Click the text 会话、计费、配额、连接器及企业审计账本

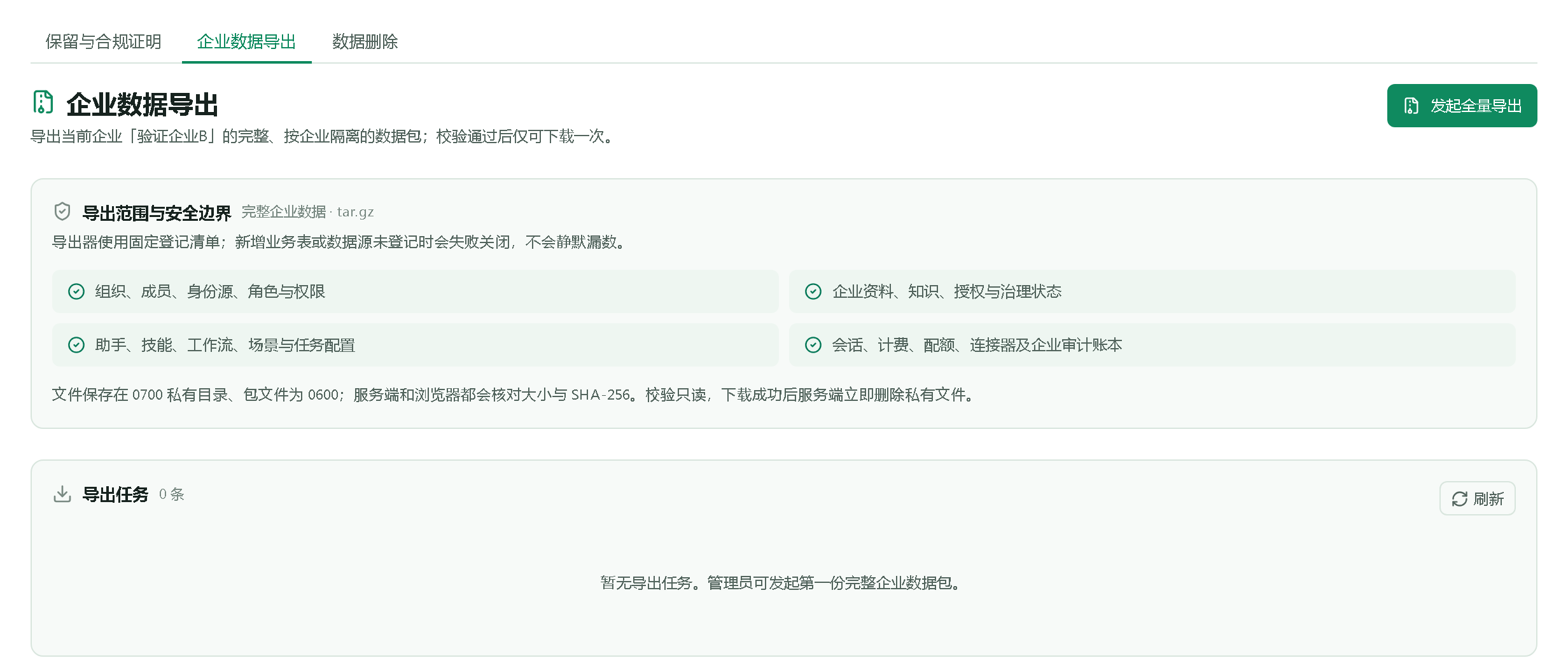(977, 345)
